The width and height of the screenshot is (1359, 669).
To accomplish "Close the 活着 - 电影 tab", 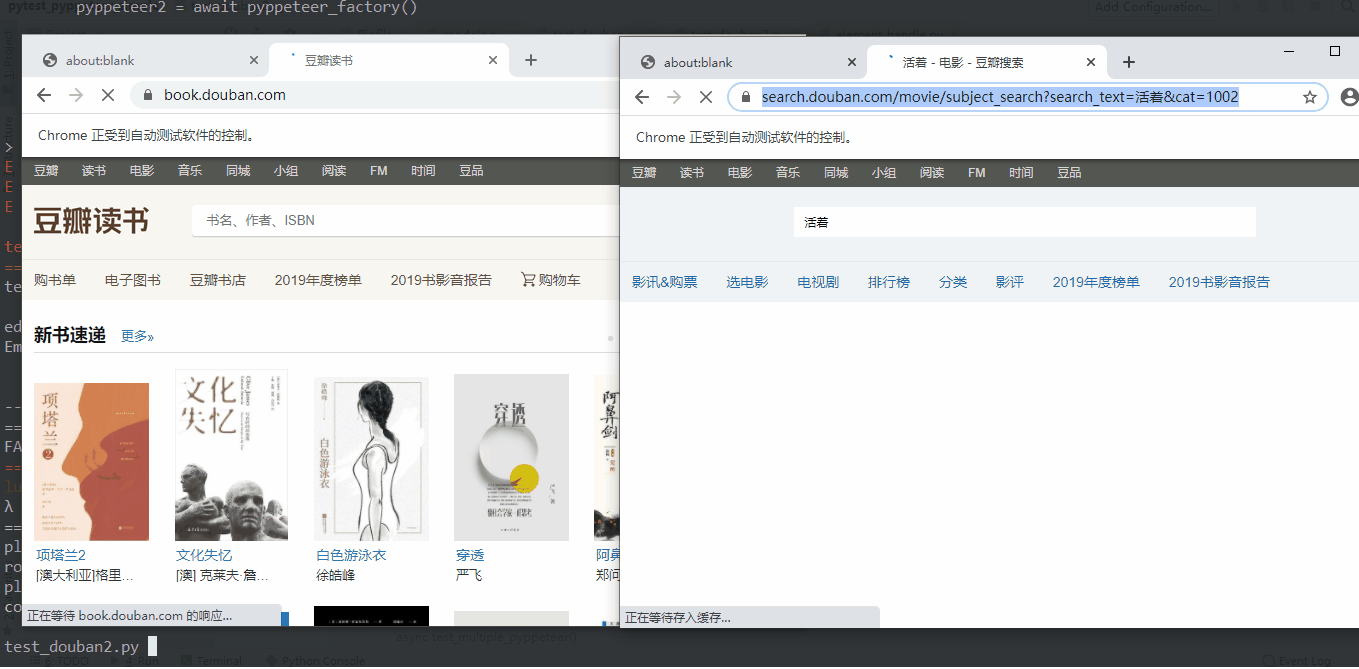I will [1091, 62].
